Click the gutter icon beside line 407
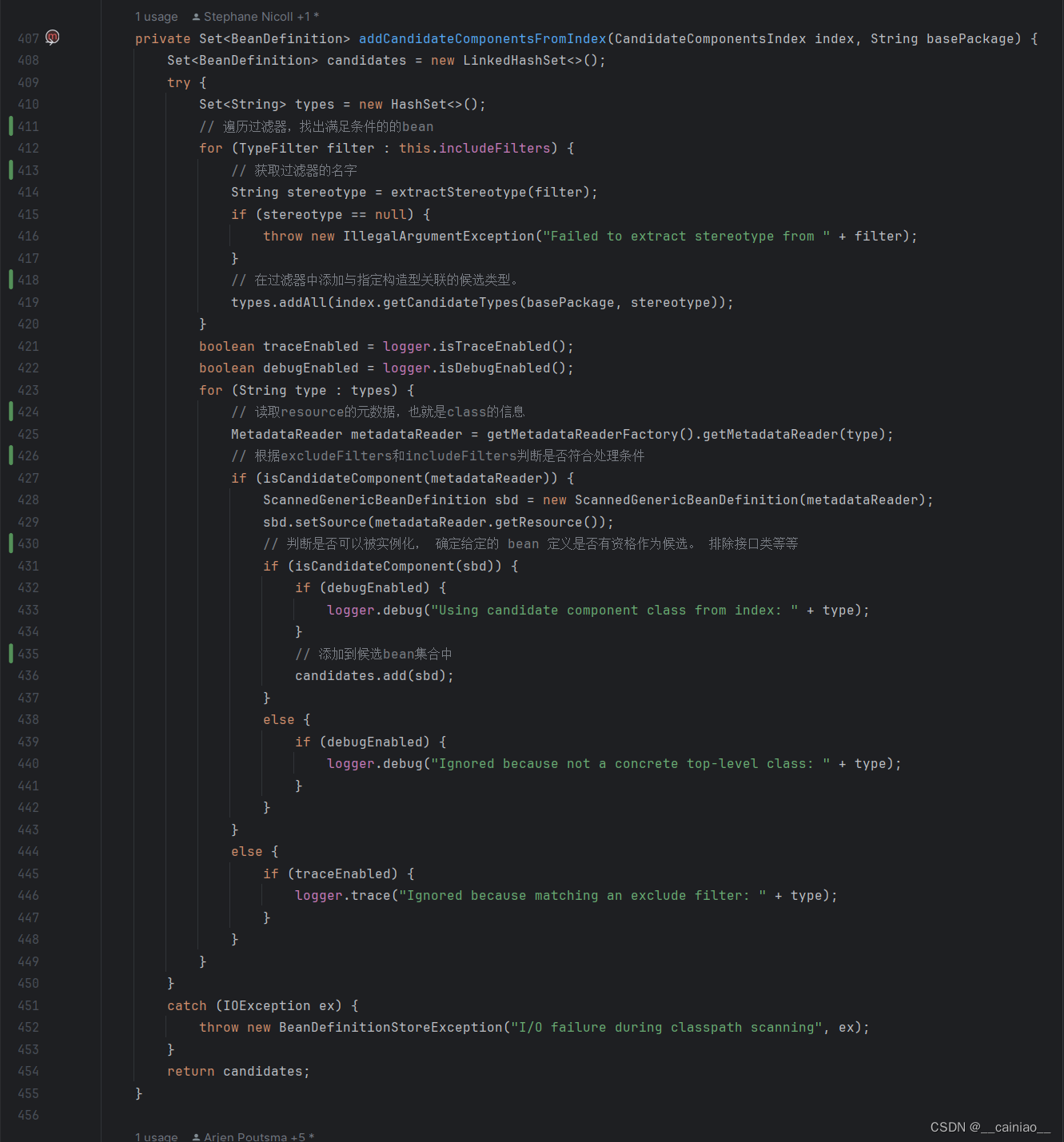1064x1142 pixels. (53, 37)
